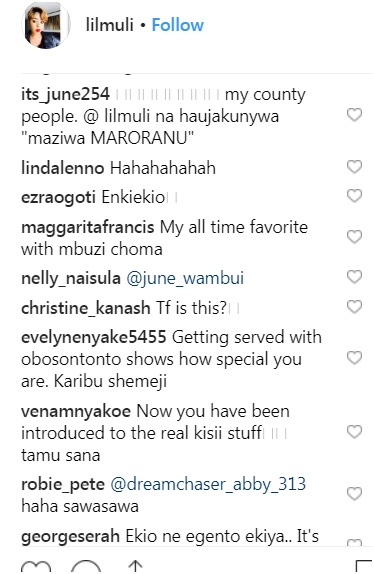Open the lilmuli username in the header
374x574 pixels.
click(109, 25)
